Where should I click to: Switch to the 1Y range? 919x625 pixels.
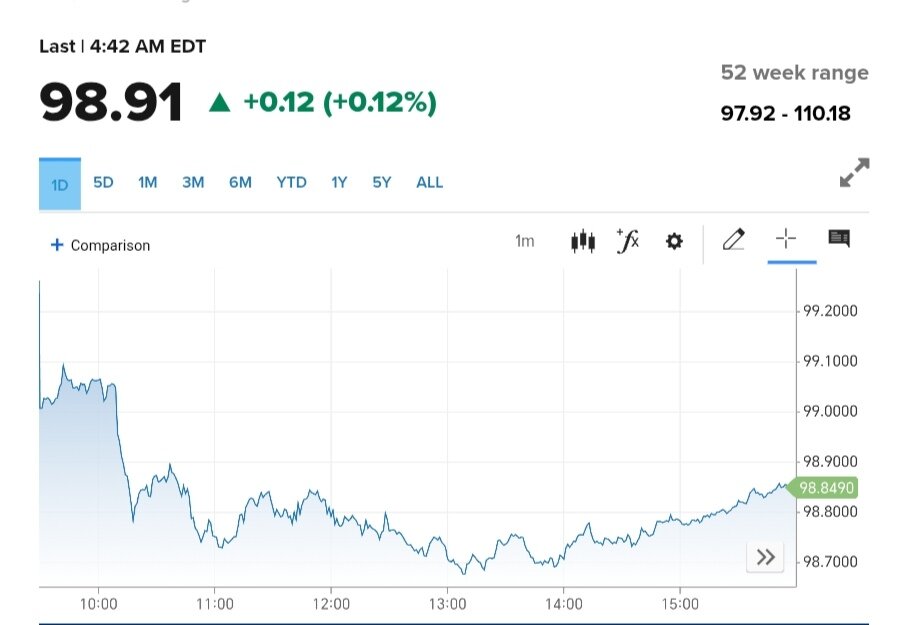(340, 182)
